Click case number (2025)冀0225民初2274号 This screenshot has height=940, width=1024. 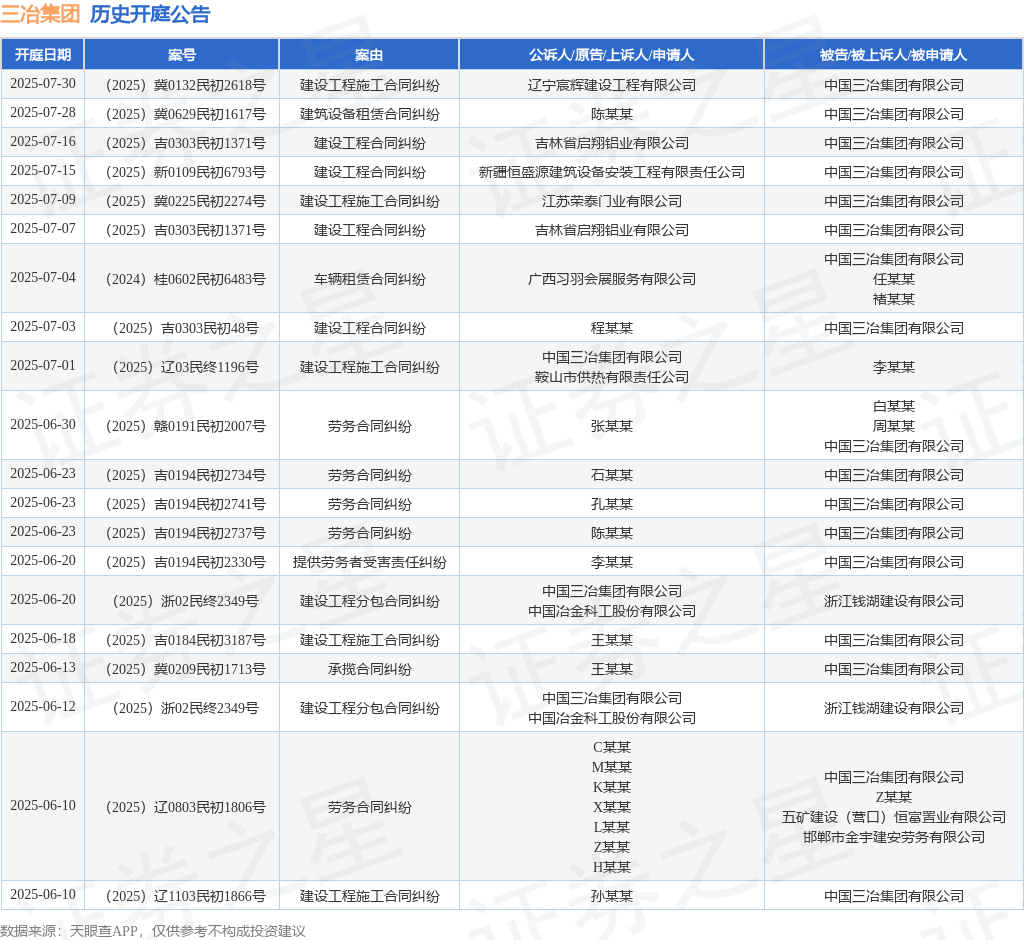(x=185, y=201)
